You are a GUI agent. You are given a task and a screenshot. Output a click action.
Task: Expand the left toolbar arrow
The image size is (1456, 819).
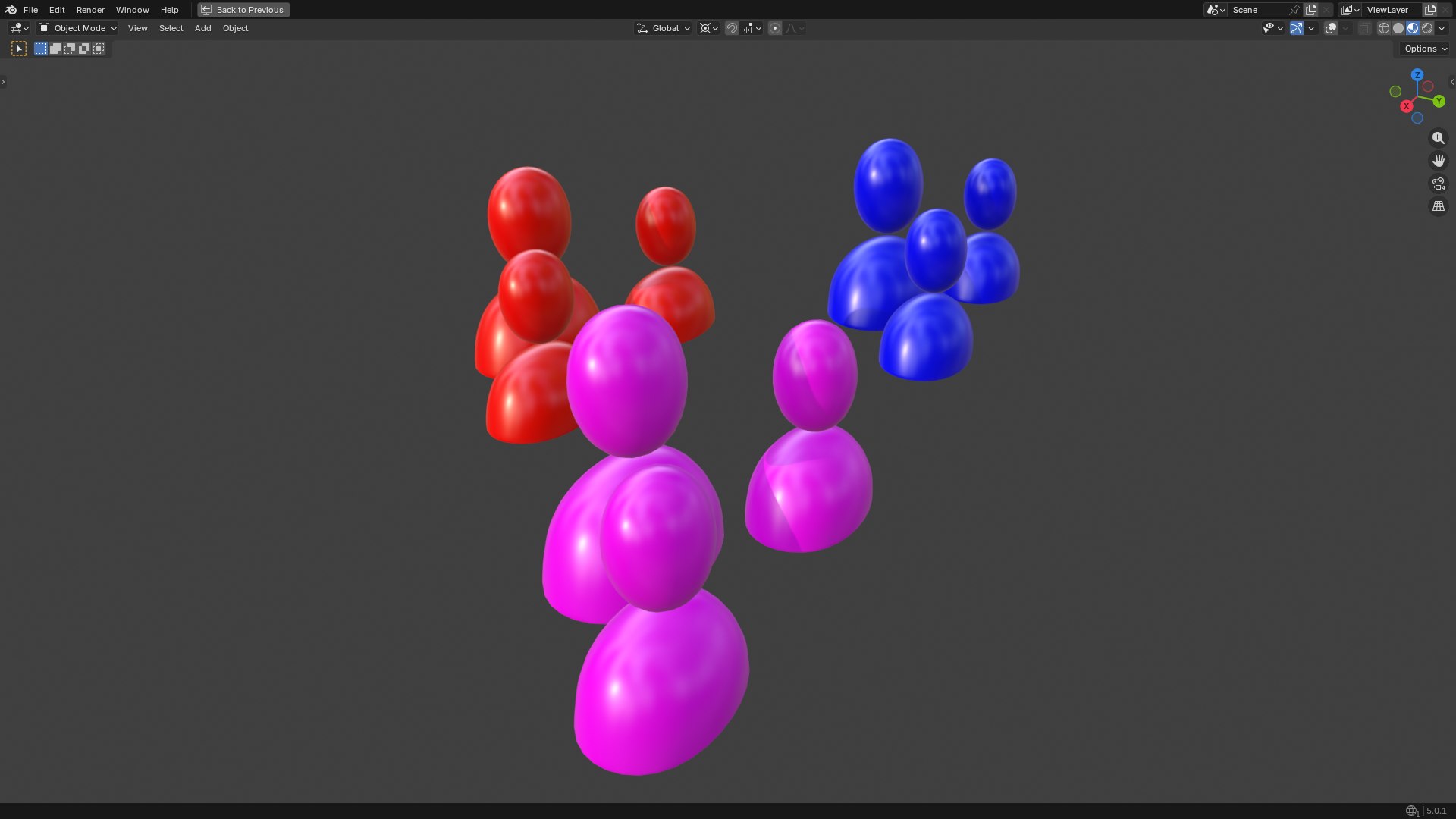(x=3, y=82)
